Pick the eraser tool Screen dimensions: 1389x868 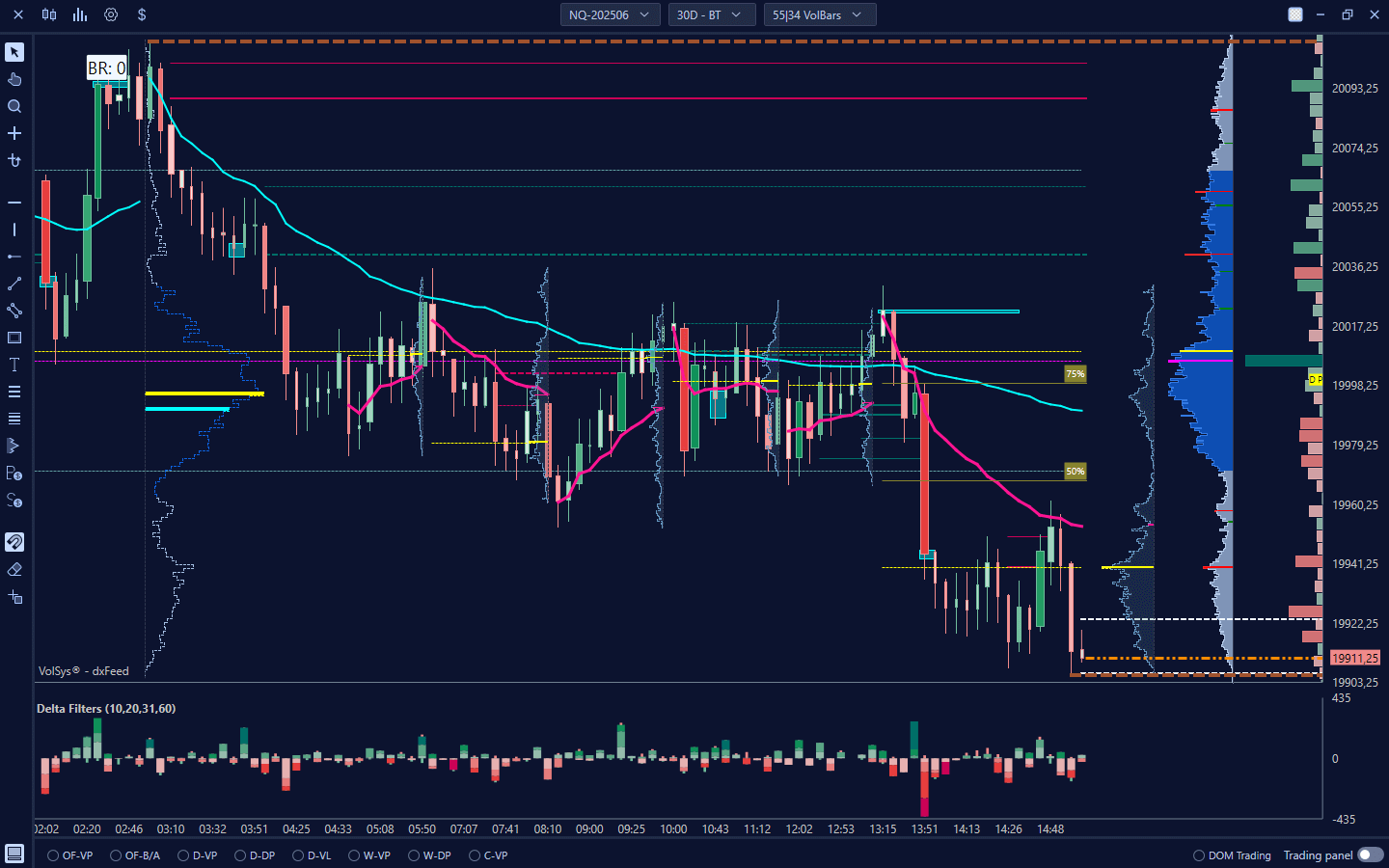tap(14, 570)
